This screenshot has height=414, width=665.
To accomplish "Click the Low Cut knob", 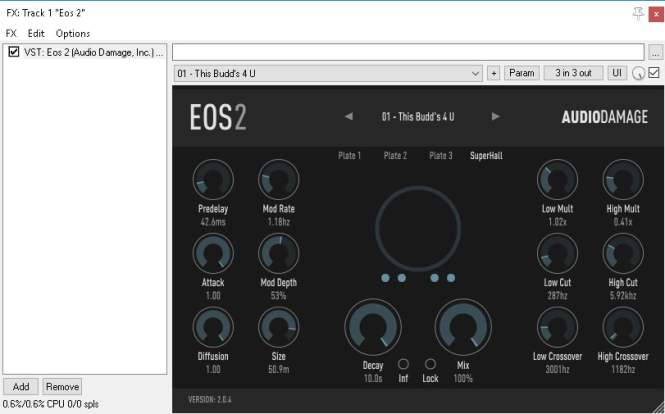I will coord(557,254).
